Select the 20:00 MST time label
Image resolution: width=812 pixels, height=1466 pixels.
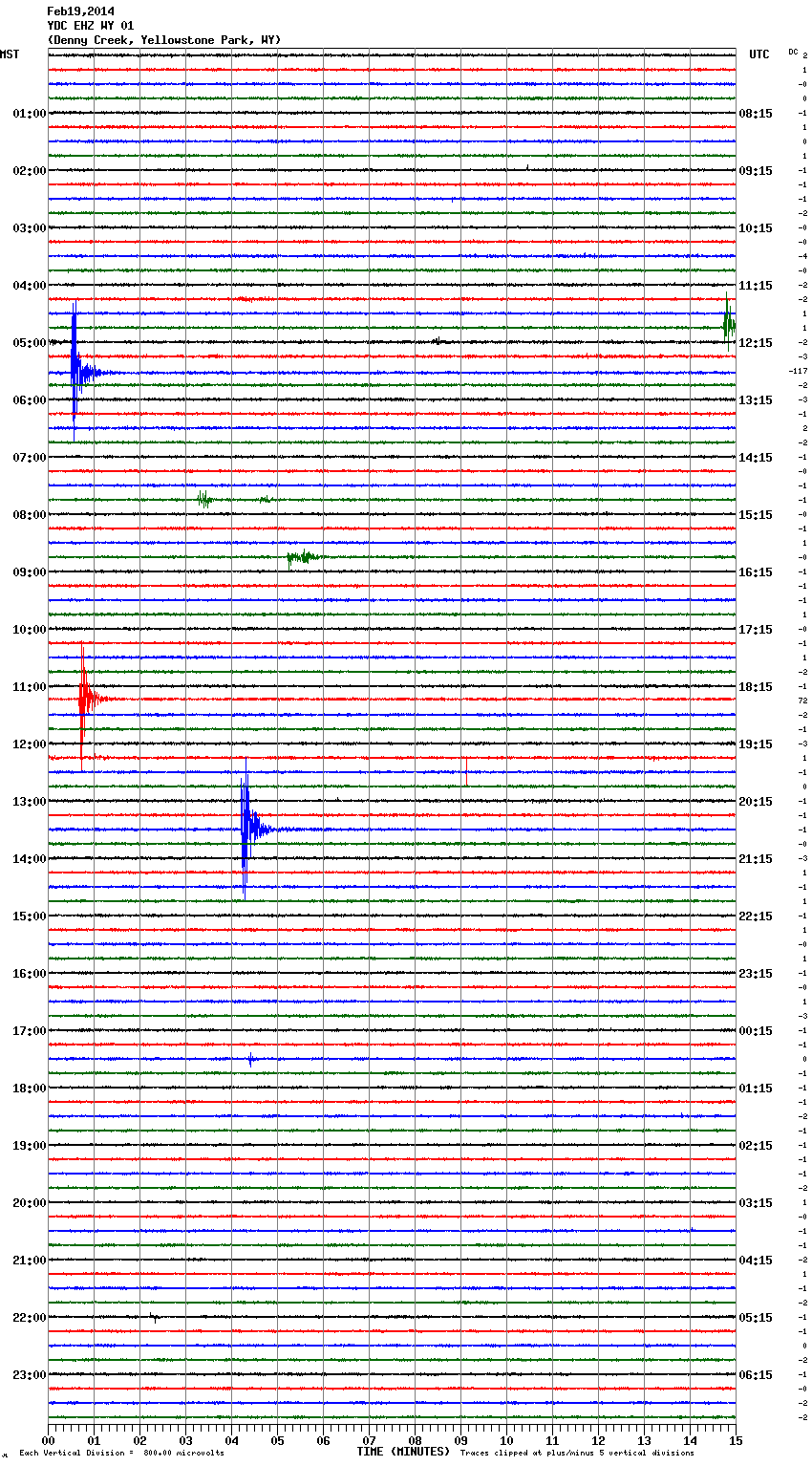(x=29, y=1203)
